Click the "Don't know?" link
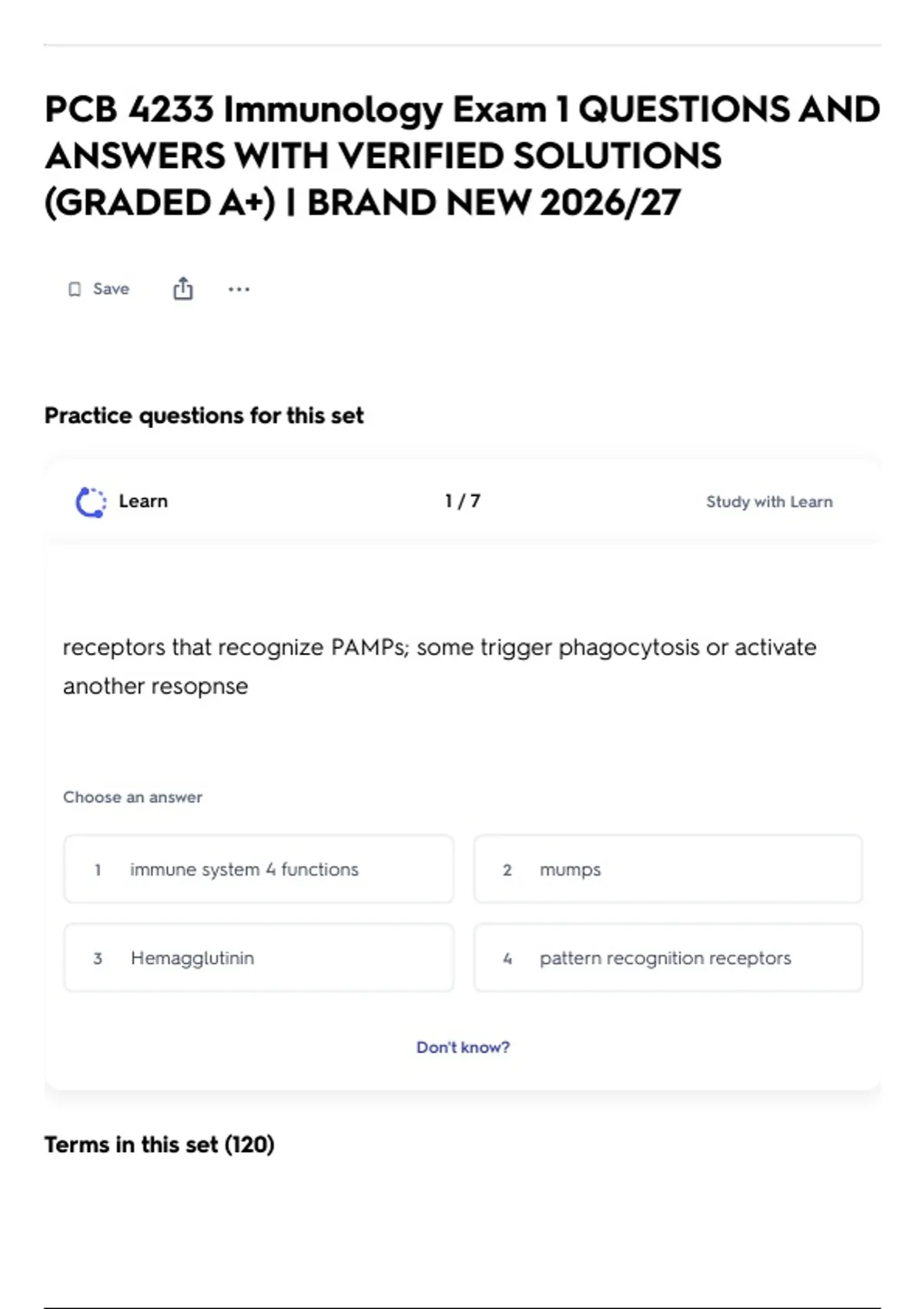The image size is (924, 1309). (x=463, y=1047)
